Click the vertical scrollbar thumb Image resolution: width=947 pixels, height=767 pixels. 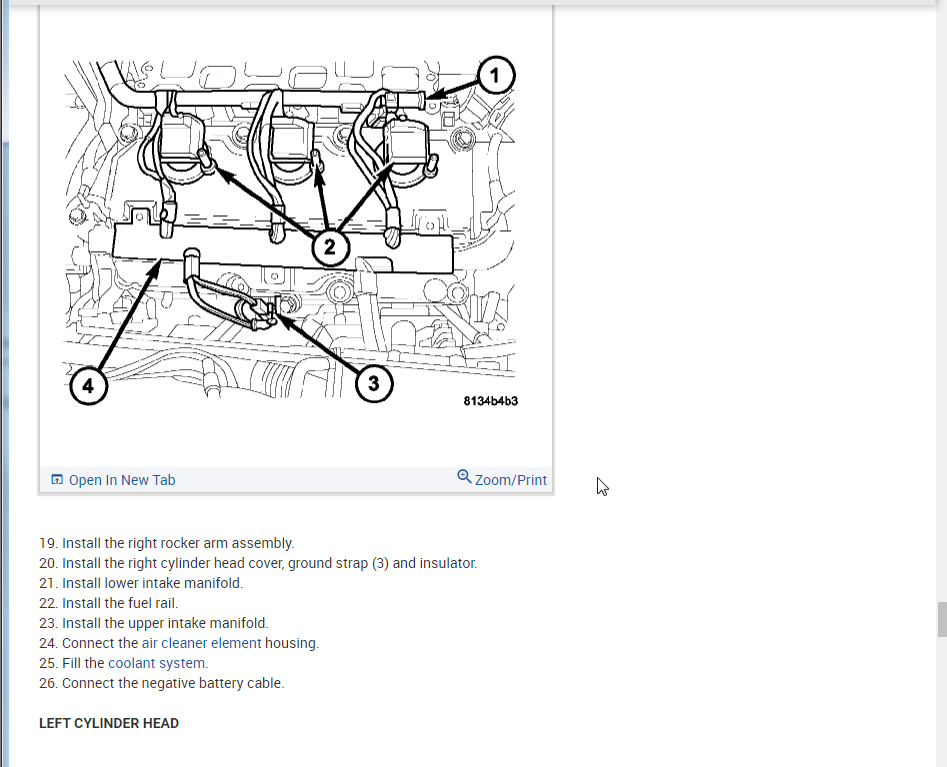click(942, 619)
